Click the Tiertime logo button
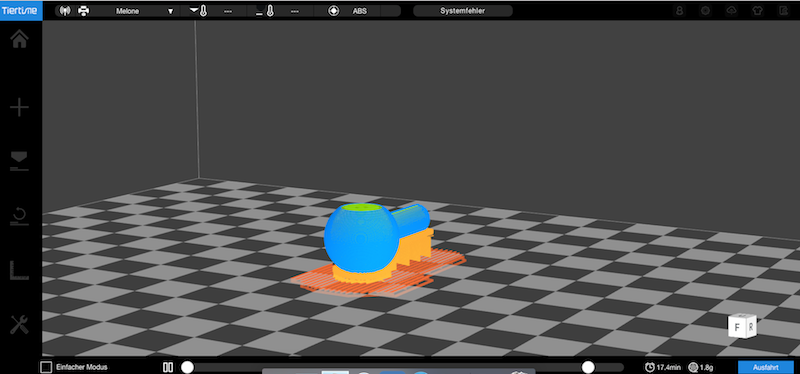 [20, 10]
